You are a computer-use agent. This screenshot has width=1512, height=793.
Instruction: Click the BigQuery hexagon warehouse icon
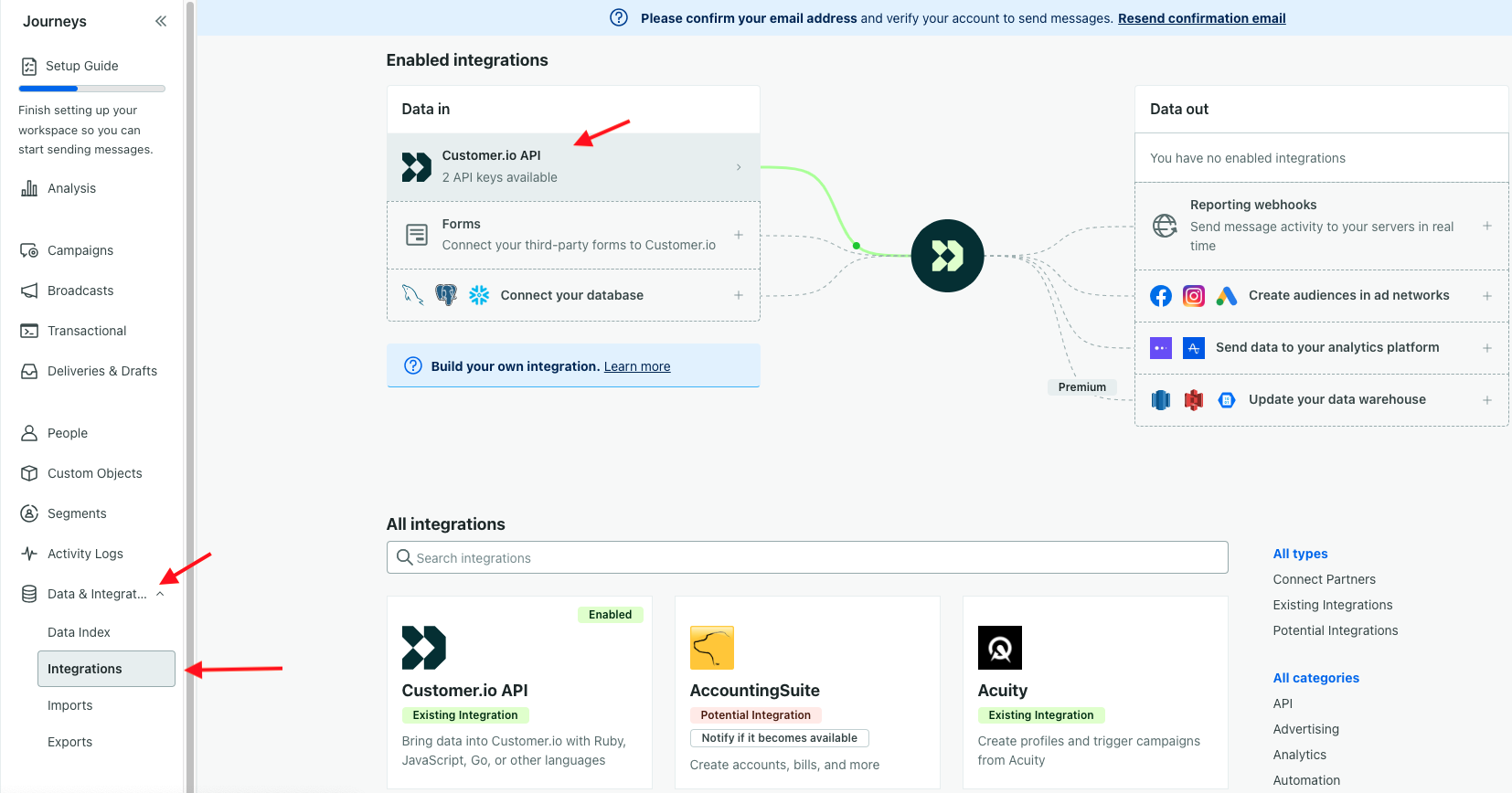[1227, 400]
